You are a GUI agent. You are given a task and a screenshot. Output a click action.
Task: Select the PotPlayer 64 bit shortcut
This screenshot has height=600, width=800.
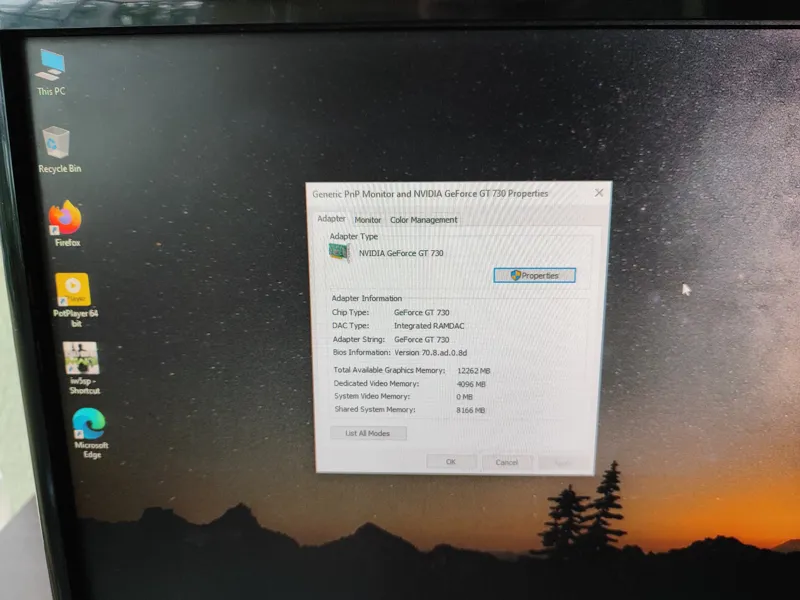click(74, 300)
